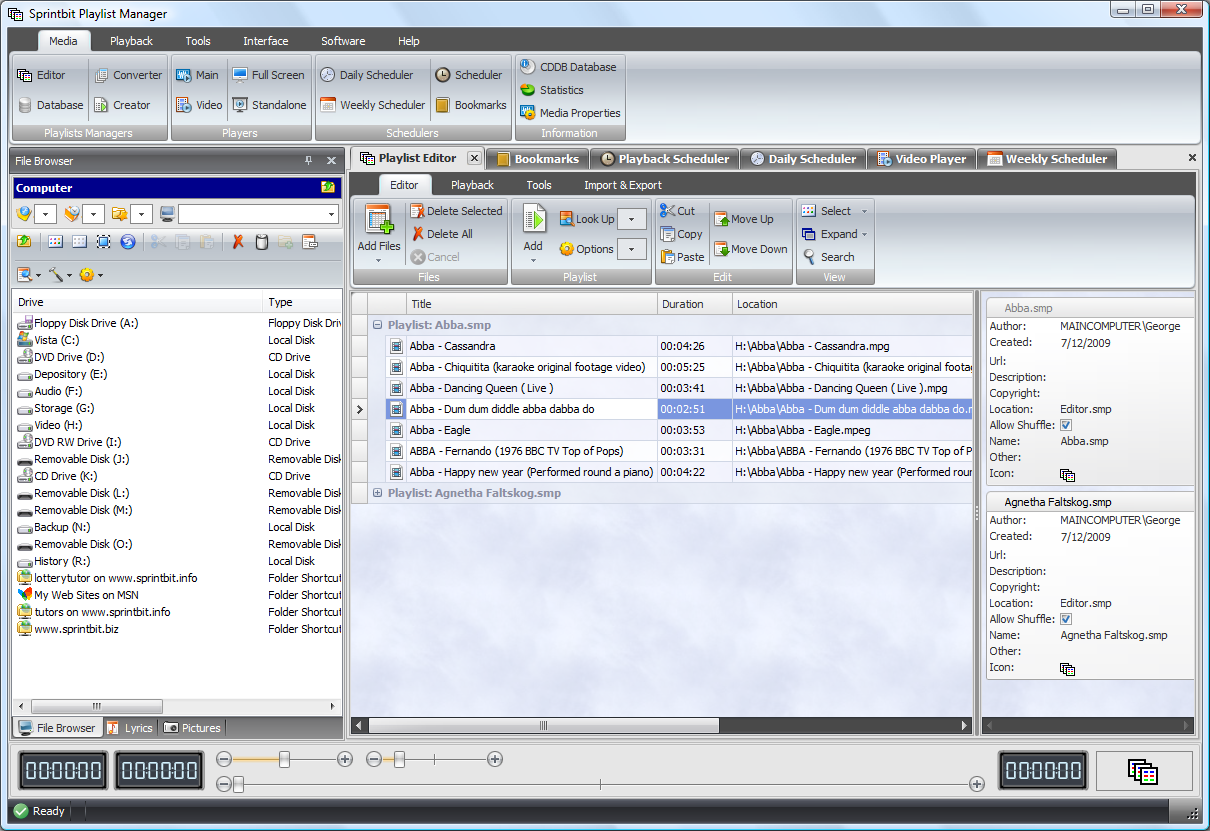
Task: Open the Daily Scheduler from ribbon
Action: point(366,75)
